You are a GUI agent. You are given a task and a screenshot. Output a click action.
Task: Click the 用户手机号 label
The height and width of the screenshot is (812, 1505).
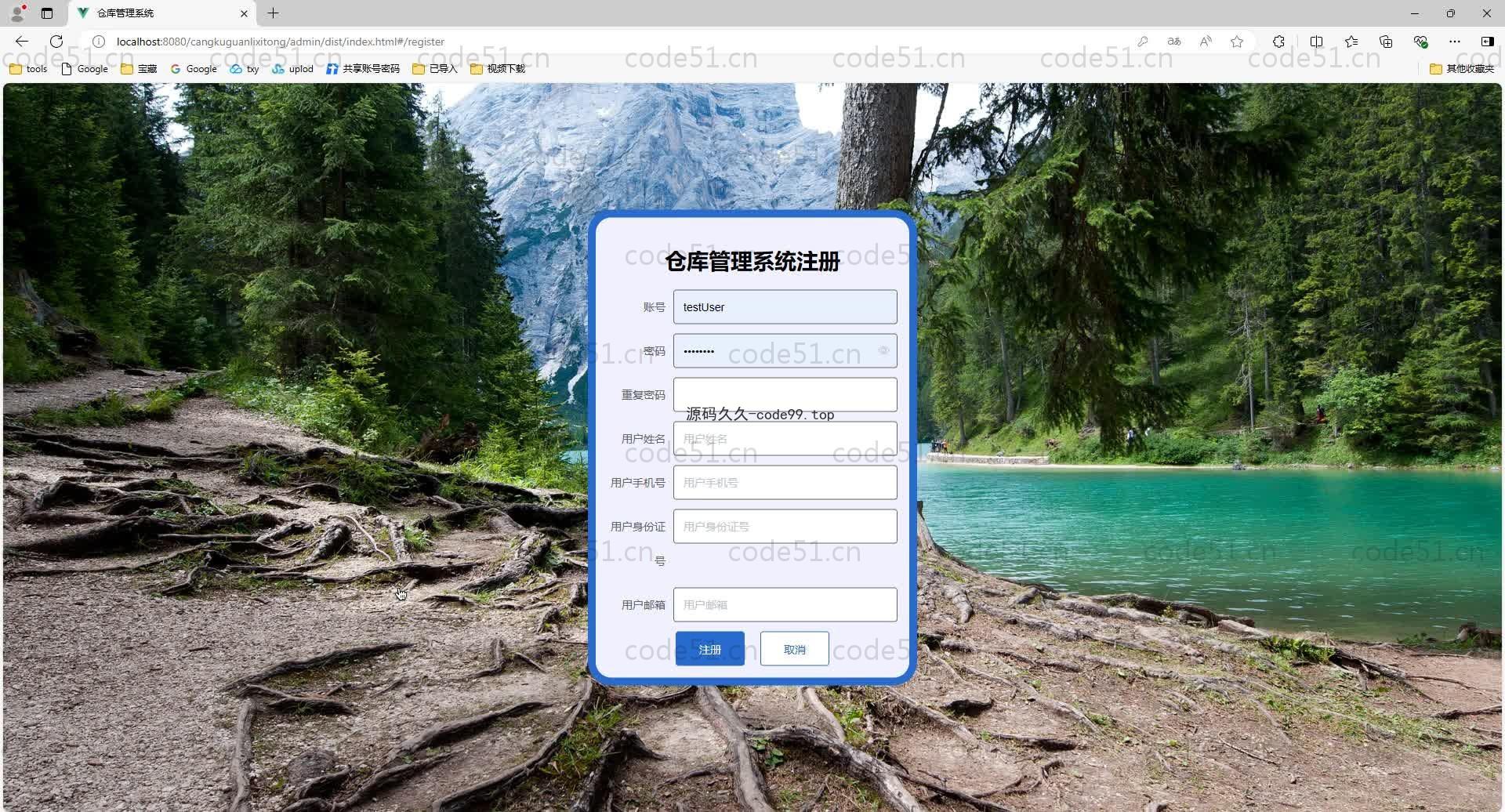tap(637, 483)
